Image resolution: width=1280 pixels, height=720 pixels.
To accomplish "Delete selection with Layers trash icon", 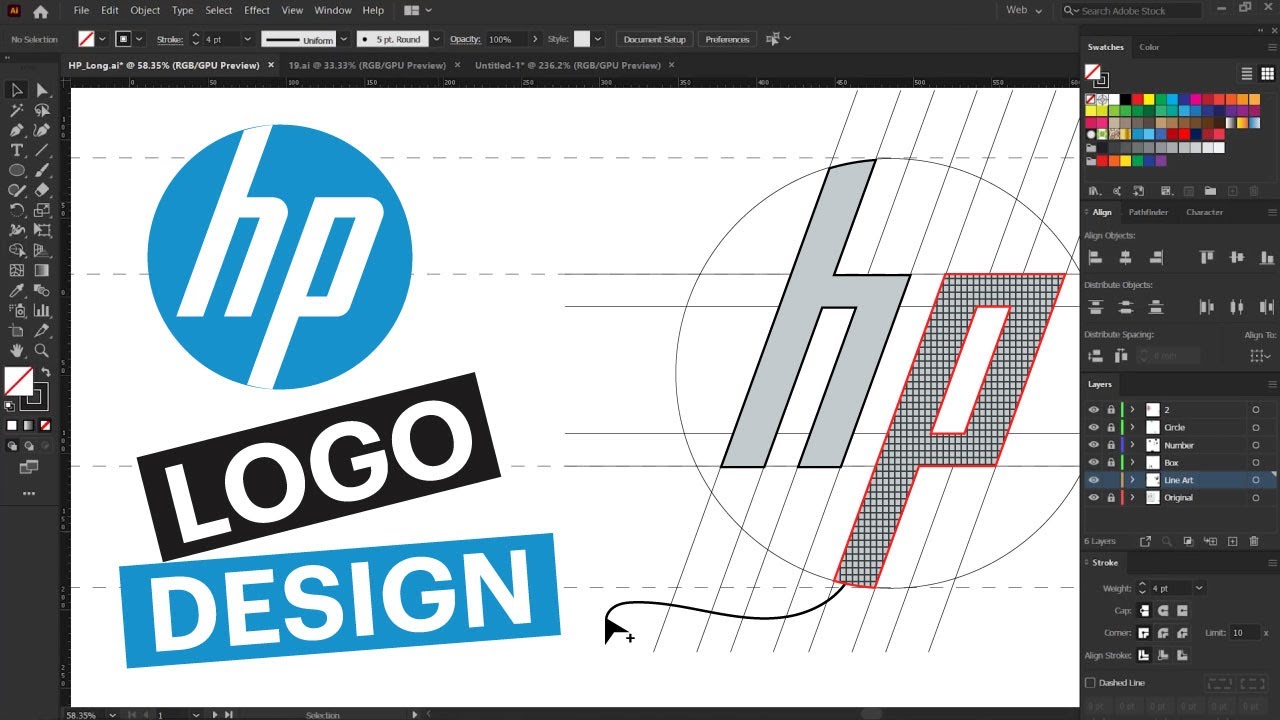I will [1254, 541].
